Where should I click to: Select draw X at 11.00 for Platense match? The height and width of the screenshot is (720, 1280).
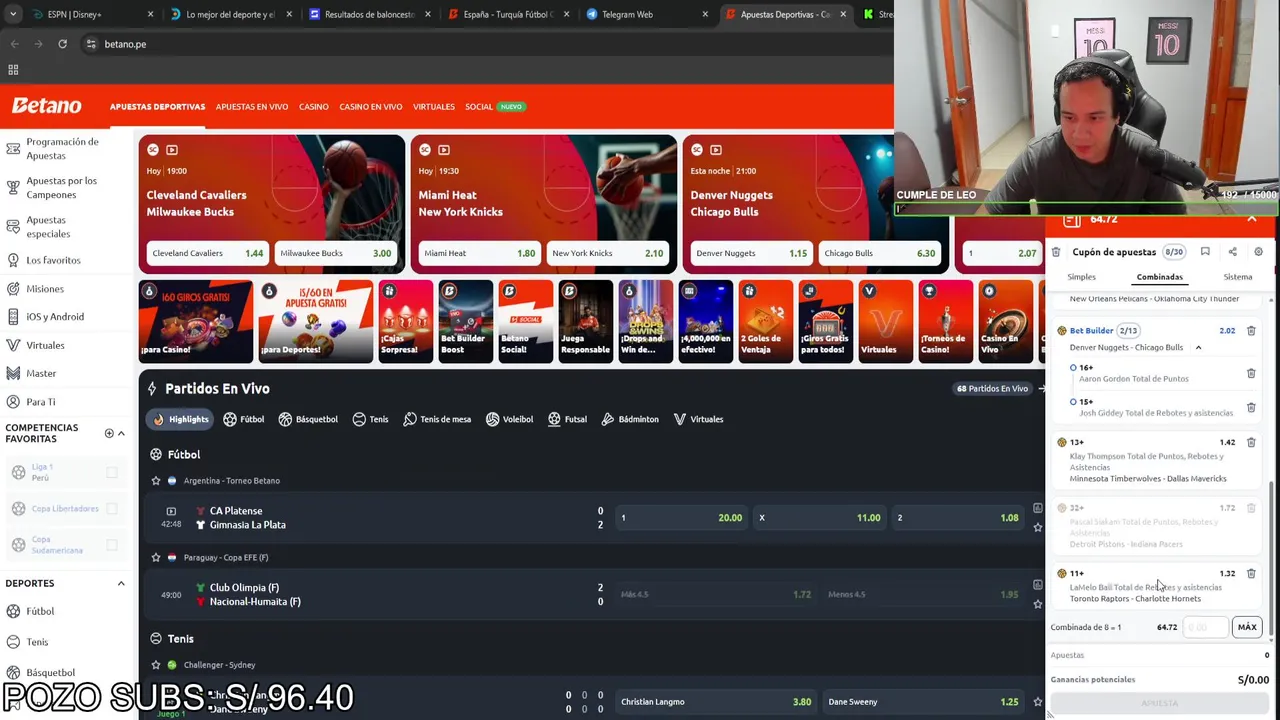click(820, 518)
